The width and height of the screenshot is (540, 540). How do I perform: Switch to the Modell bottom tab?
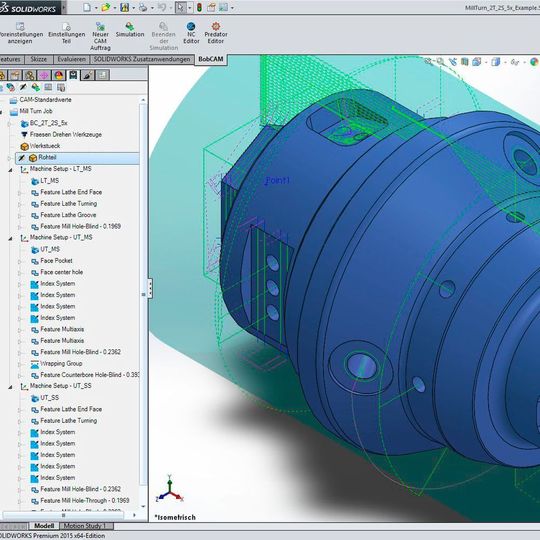point(44,526)
